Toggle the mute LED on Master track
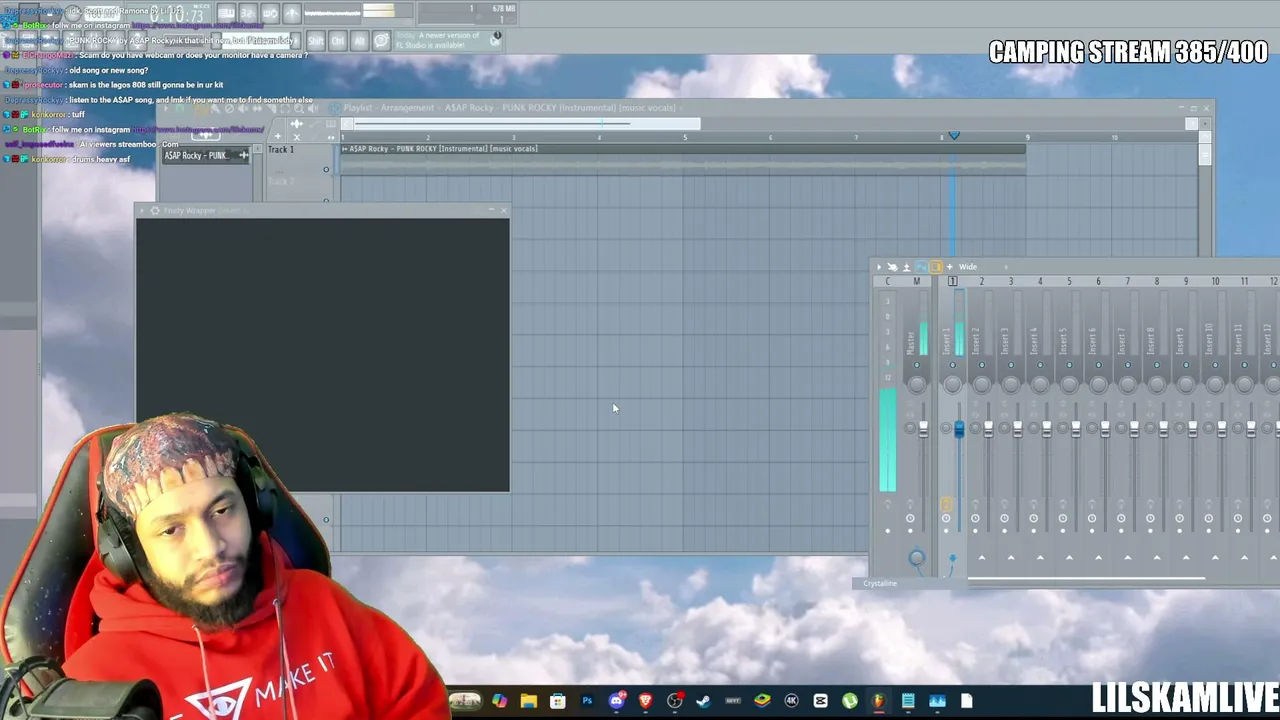Viewport: 1280px width, 720px height. tap(916, 365)
